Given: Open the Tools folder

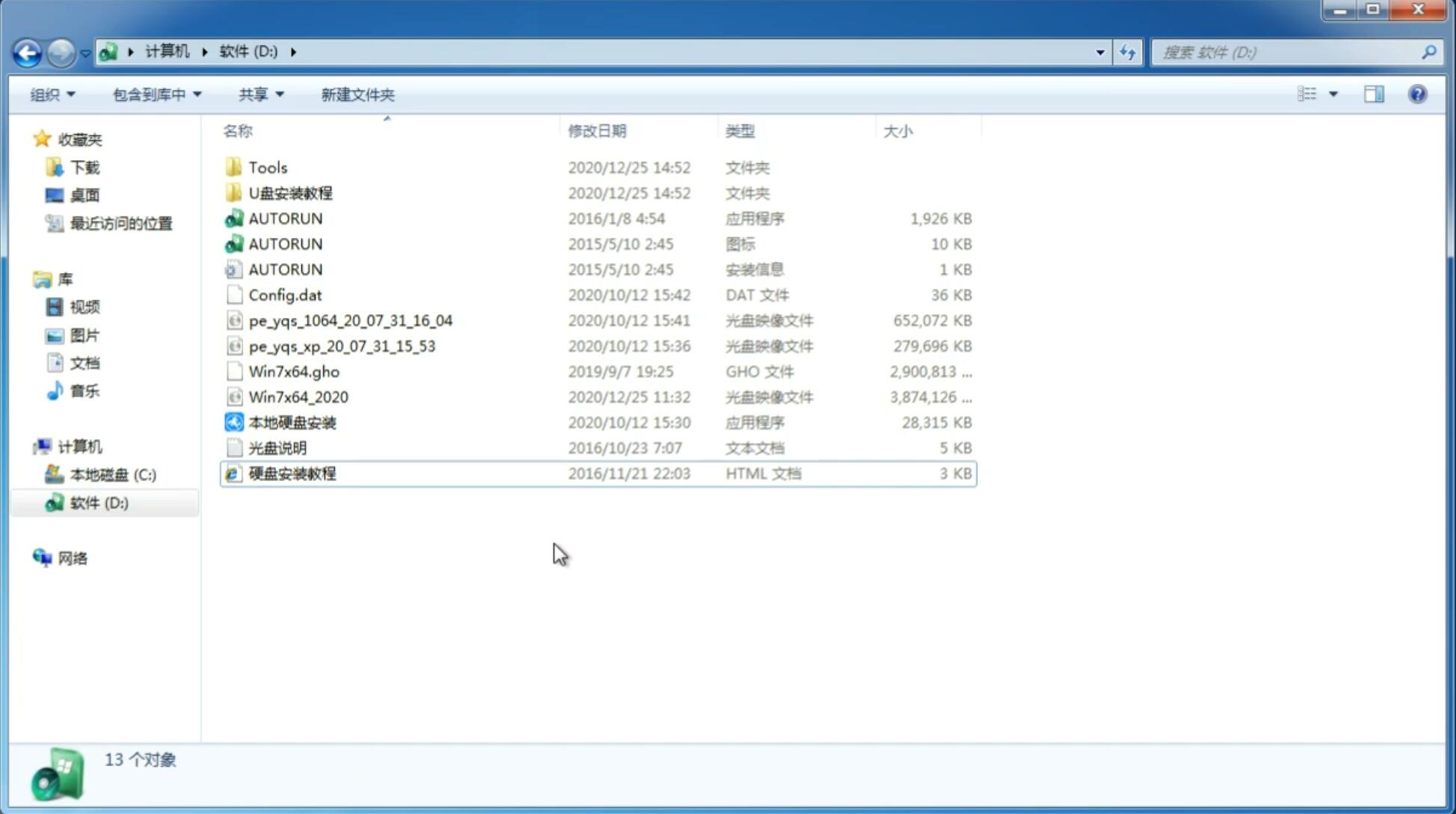Looking at the screenshot, I should point(267,167).
